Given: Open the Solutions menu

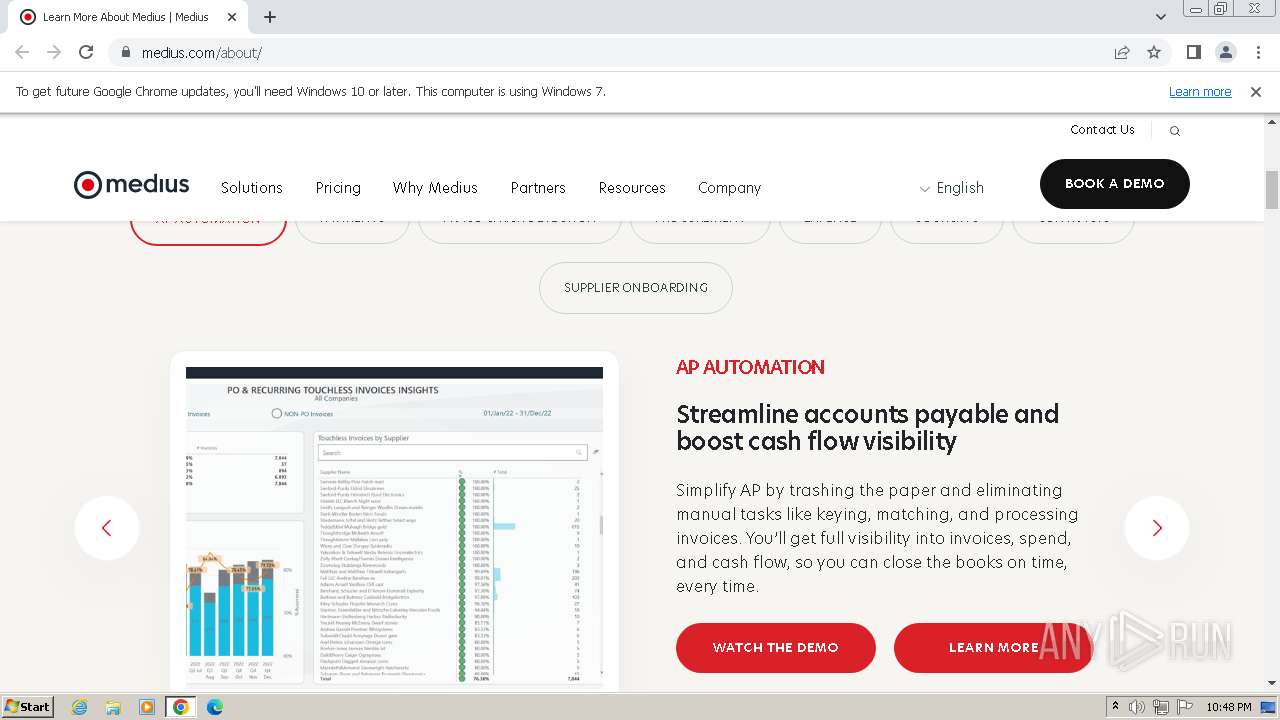Looking at the screenshot, I should (x=252, y=188).
